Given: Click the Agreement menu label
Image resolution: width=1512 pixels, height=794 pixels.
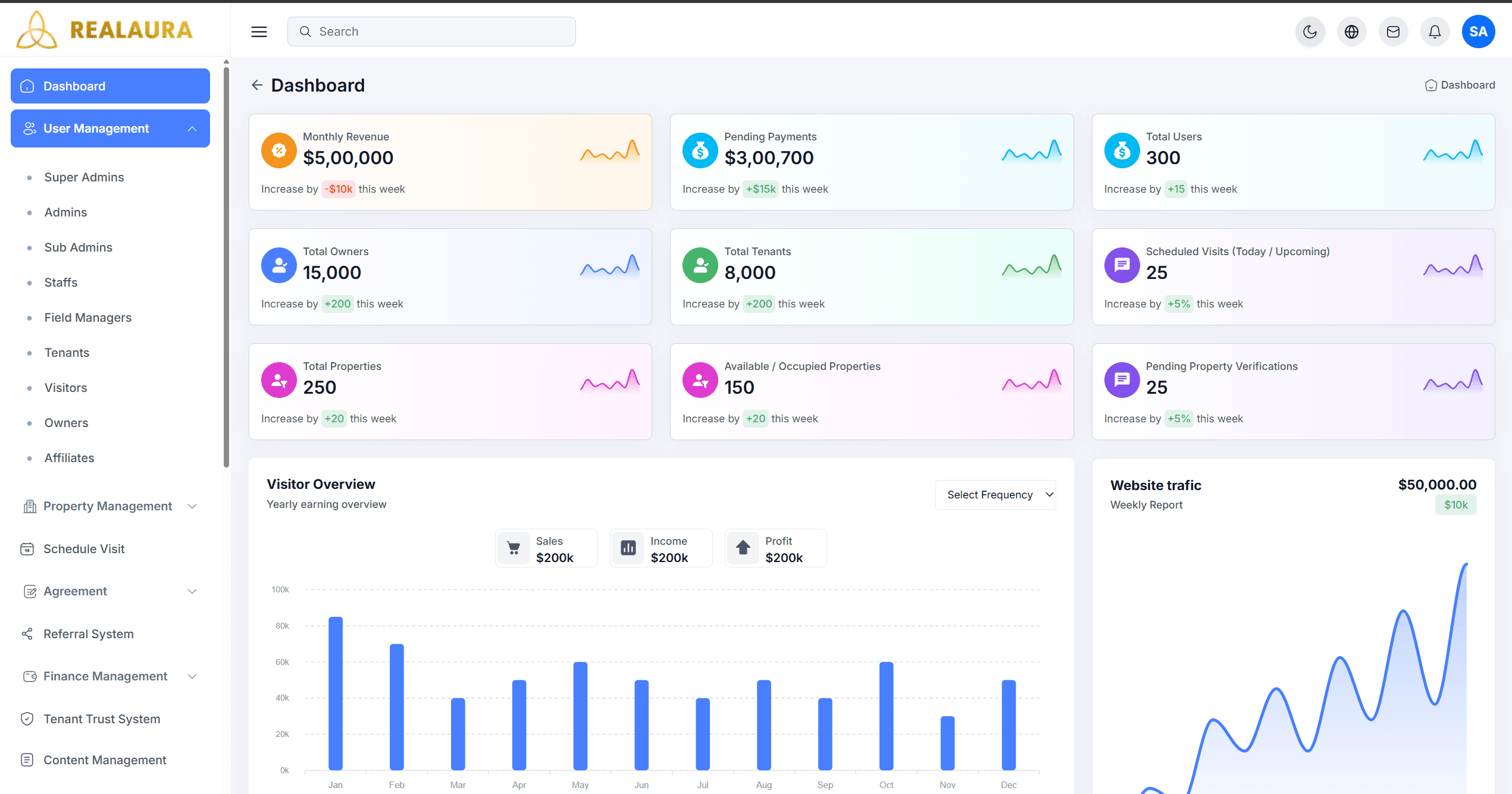Looking at the screenshot, I should 75,591.
